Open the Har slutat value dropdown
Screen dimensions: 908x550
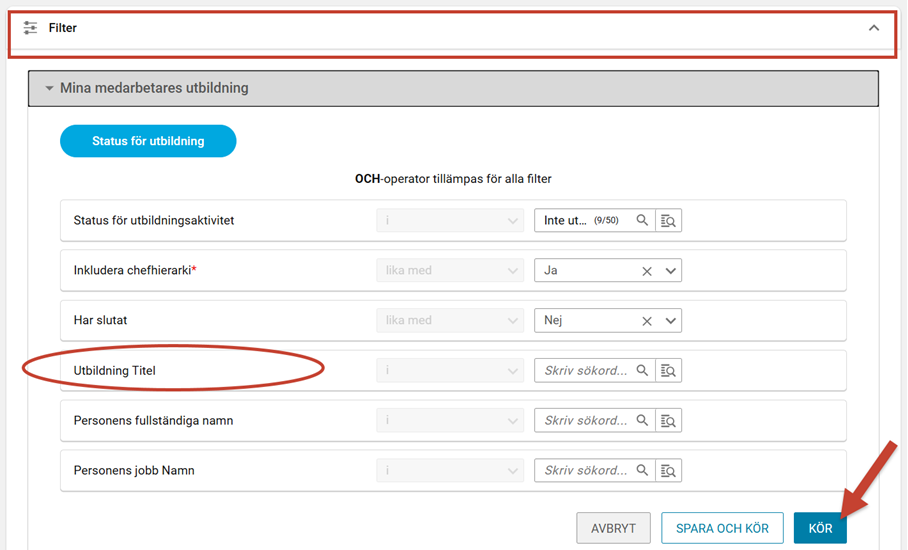click(671, 321)
